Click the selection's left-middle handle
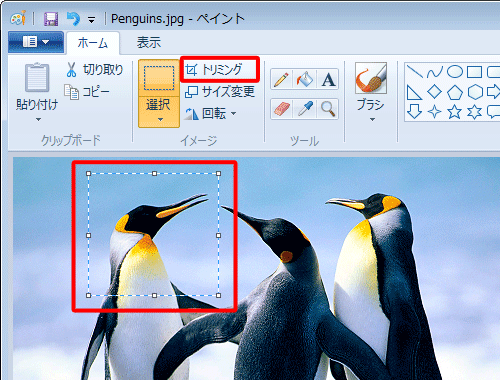The height and width of the screenshot is (380, 500). pyautogui.click(x=88, y=235)
